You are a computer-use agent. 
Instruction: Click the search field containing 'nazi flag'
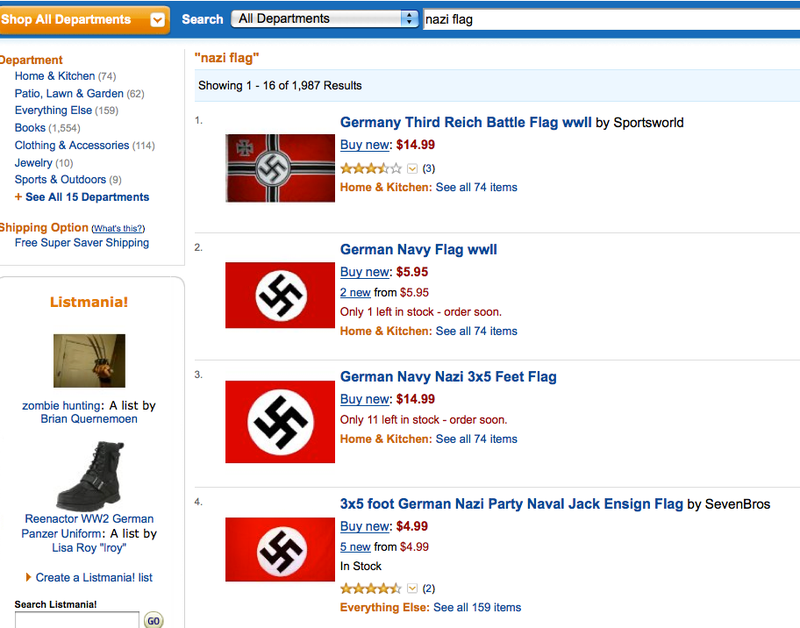[611, 19]
